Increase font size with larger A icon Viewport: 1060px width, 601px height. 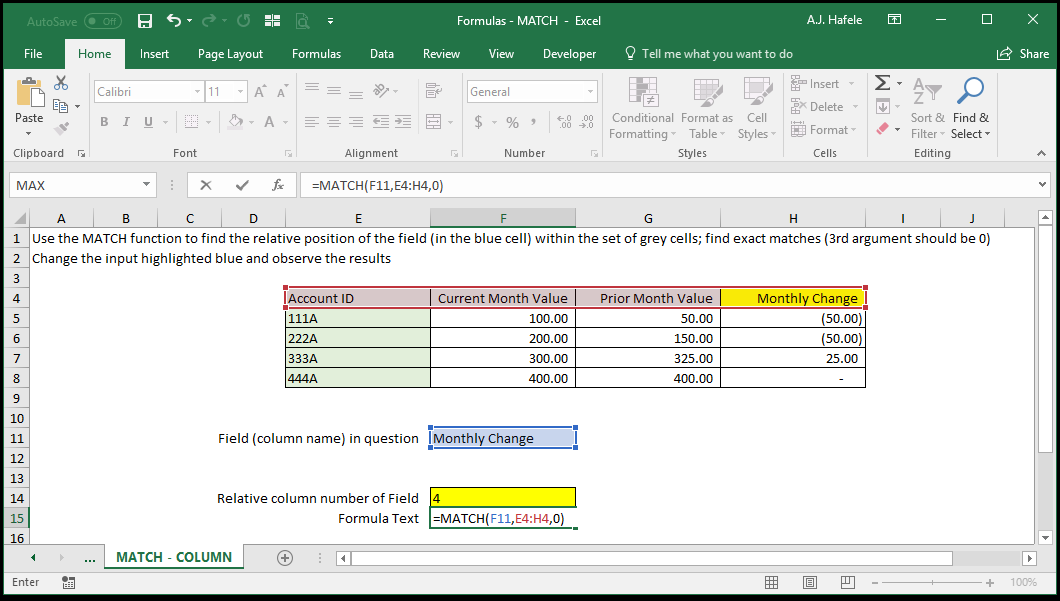click(x=260, y=92)
